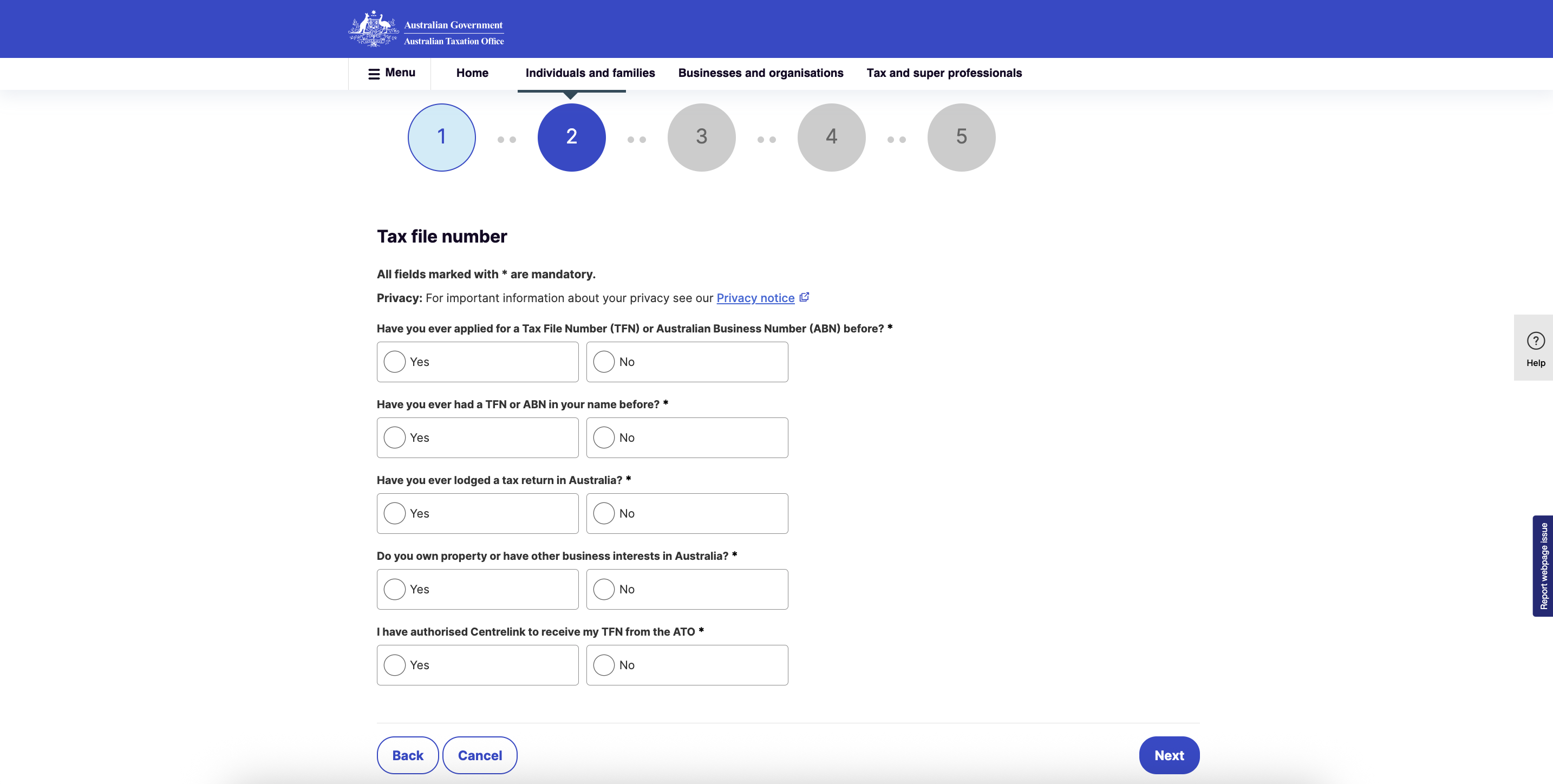Open Individuals and families tab
The width and height of the screenshot is (1553, 784).
590,73
